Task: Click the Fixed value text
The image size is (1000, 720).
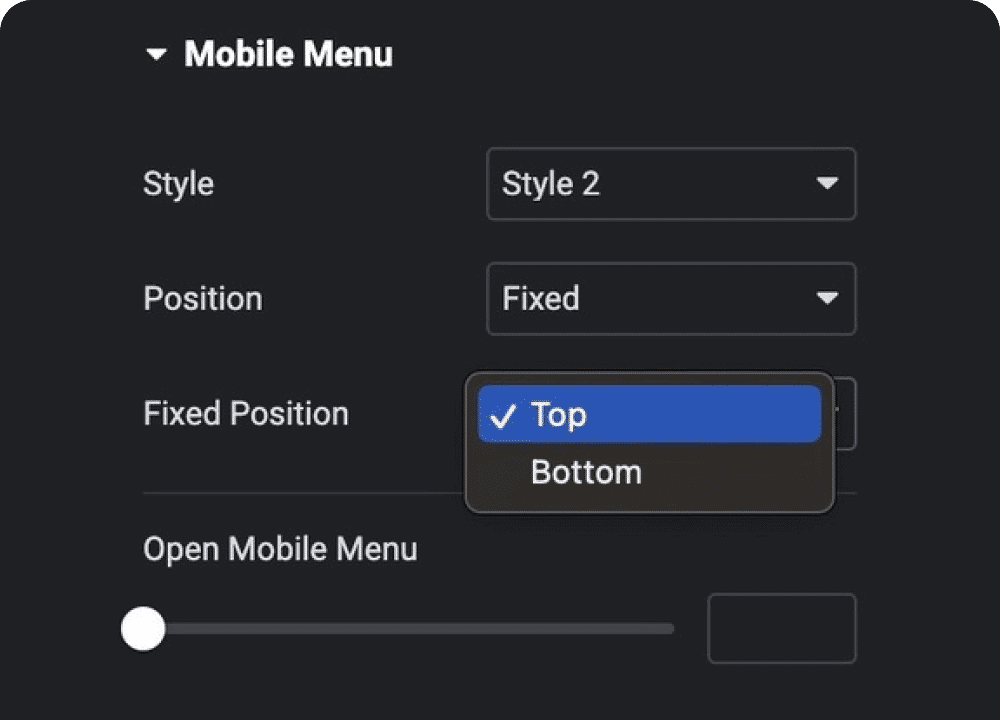Action: 541,298
